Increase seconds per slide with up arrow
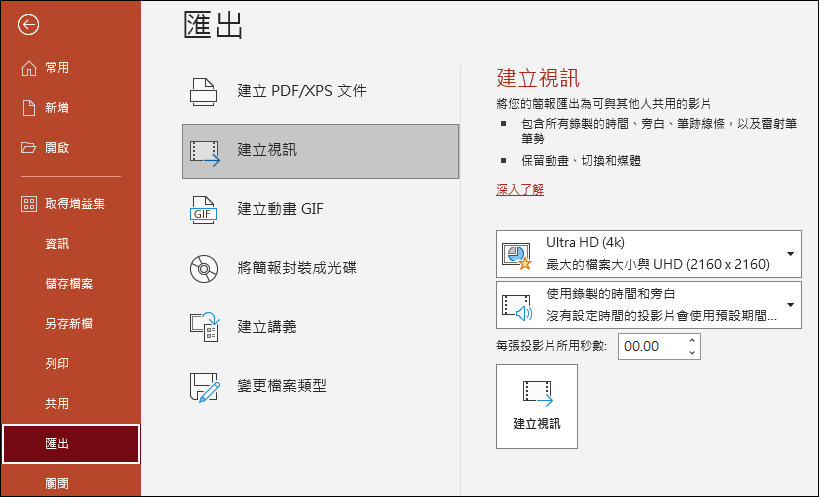Image resolution: width=819 pixels, height=497 pixels. click(692, 341)
